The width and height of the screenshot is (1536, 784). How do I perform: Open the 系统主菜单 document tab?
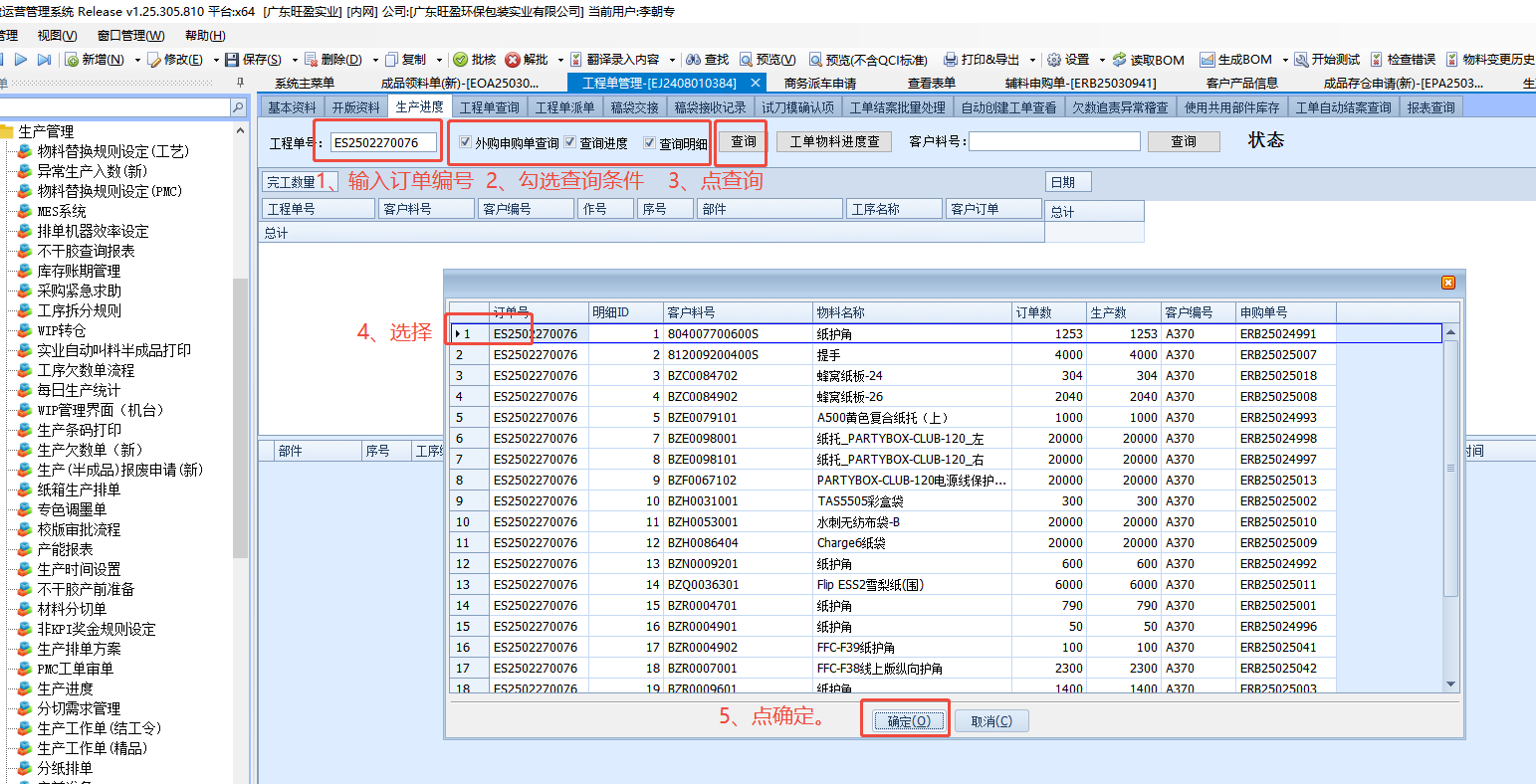tap(305, 84)
